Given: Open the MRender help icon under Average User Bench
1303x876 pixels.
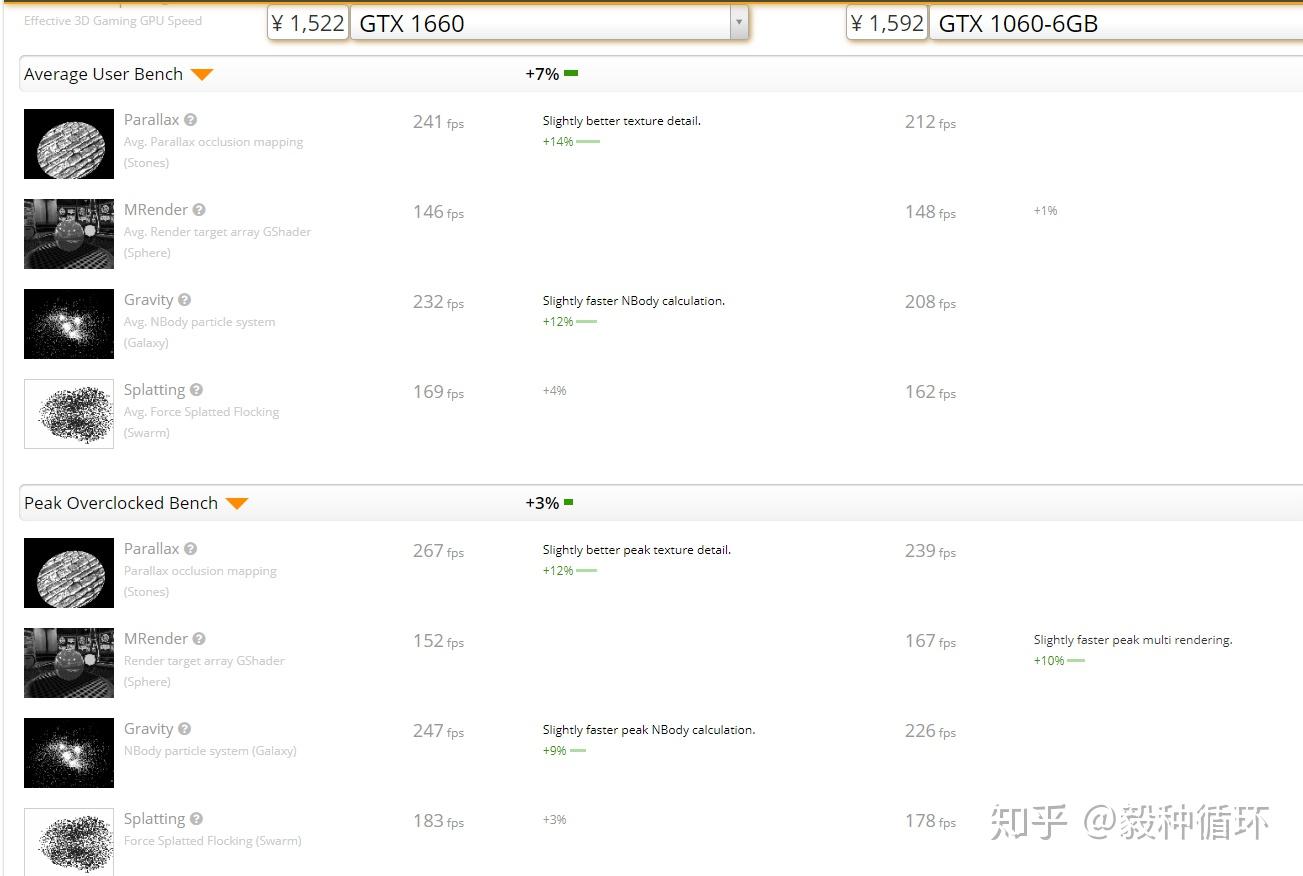Looking at the screenshot, I should pos(199,210).
